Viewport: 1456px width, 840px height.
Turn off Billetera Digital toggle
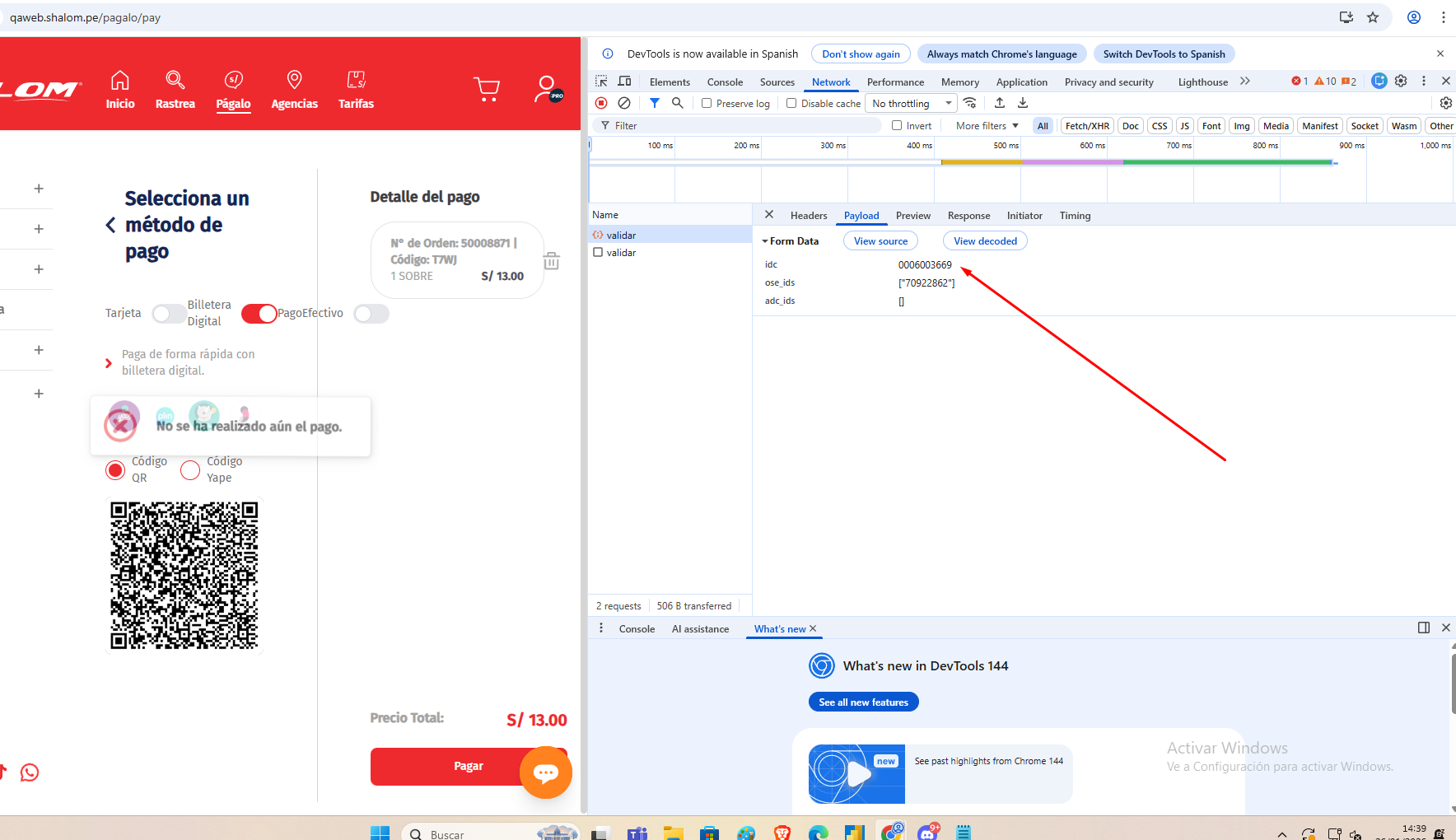pos(259,314)
